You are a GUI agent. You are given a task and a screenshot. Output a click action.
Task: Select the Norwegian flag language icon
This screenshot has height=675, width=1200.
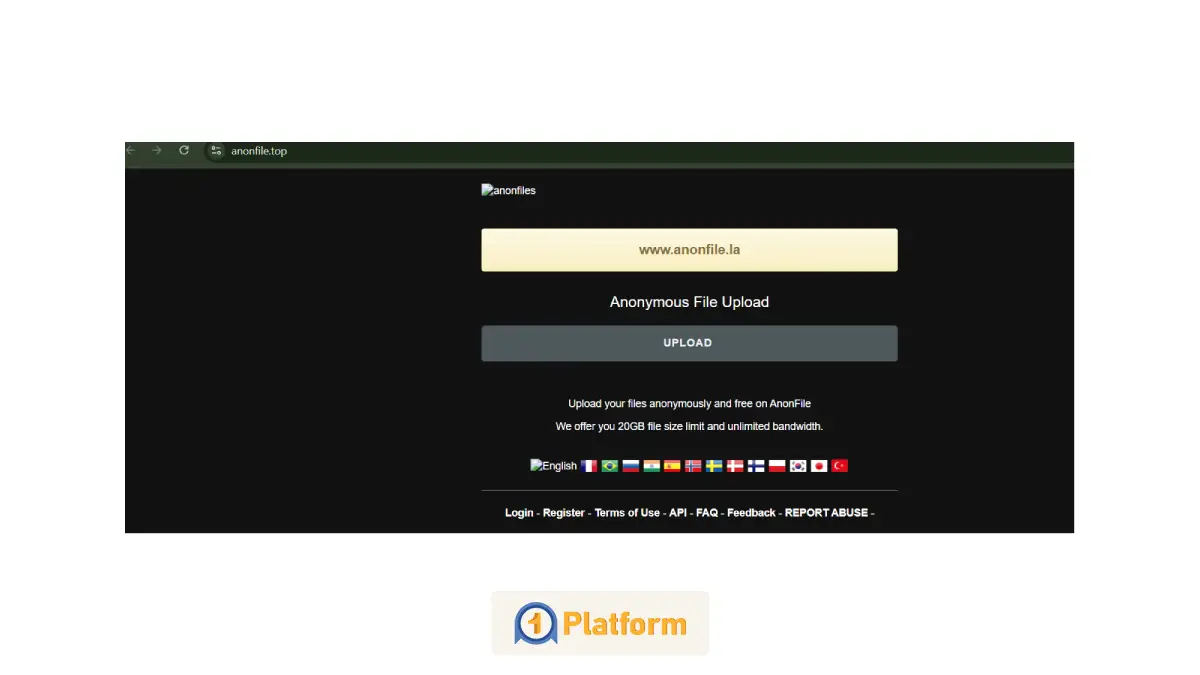point(692,465)
